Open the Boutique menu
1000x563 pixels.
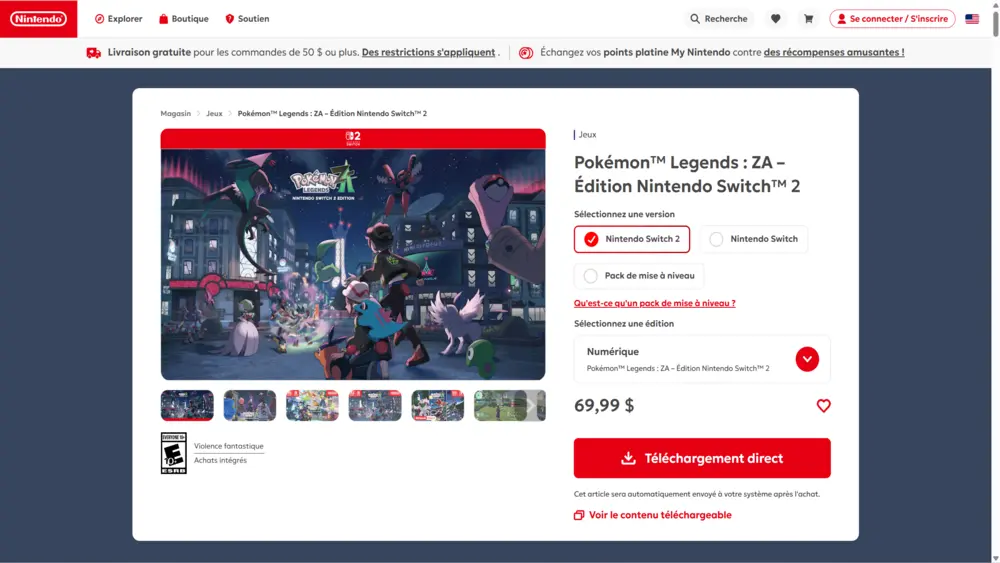[x=184, y=18]
